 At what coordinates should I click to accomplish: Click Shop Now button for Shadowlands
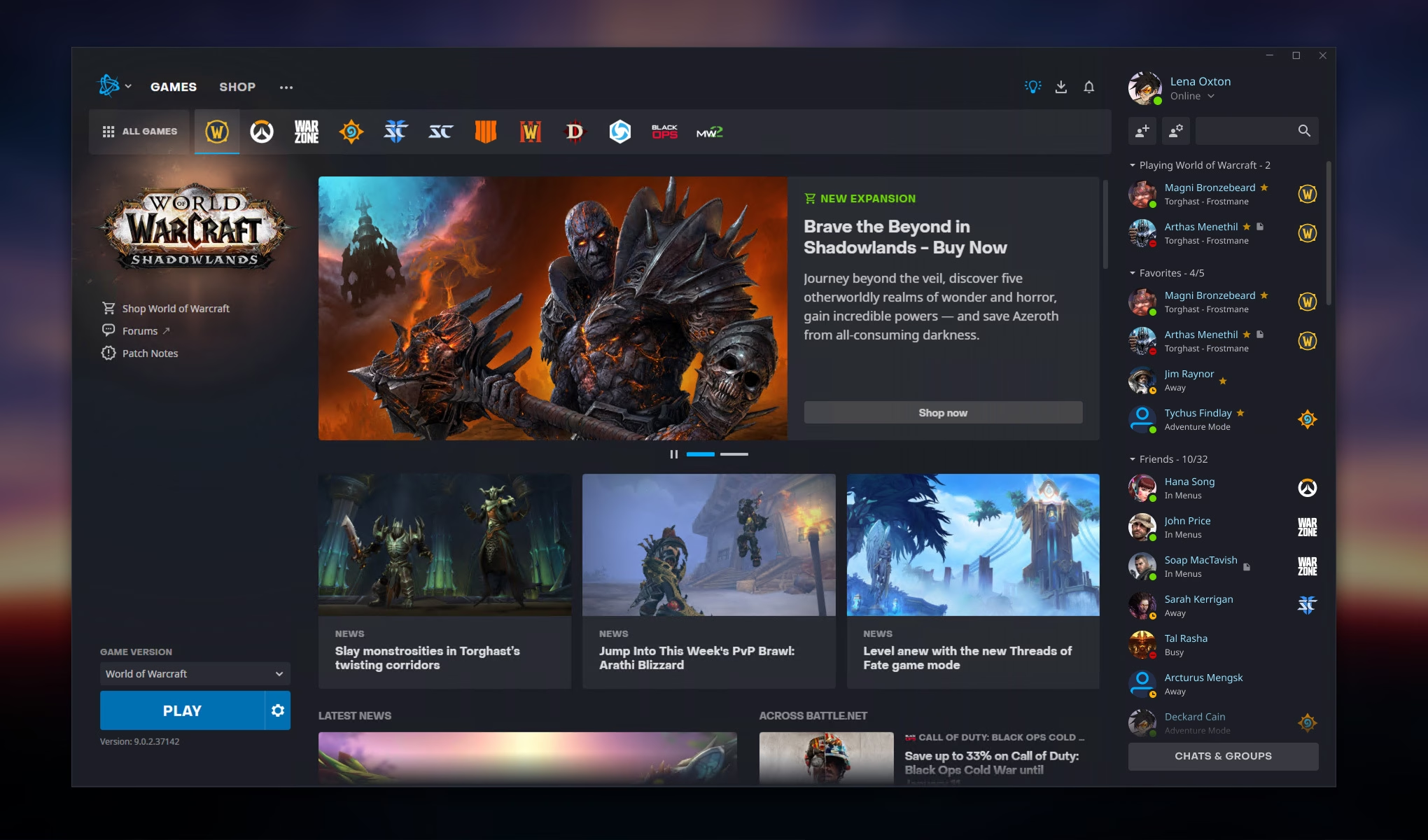(x=942, y=412)
